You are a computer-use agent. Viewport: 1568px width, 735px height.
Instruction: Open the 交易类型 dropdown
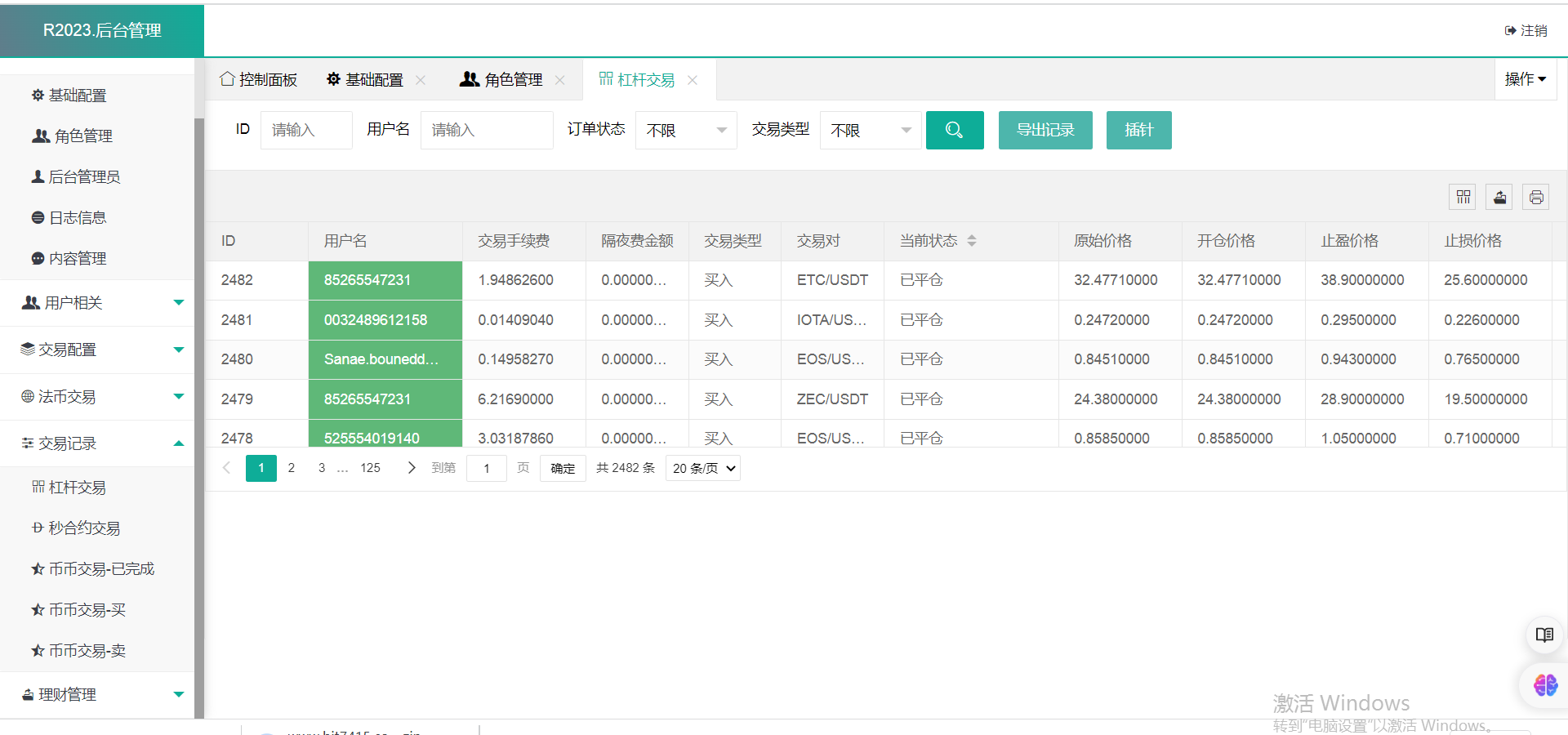click(870, 131)
